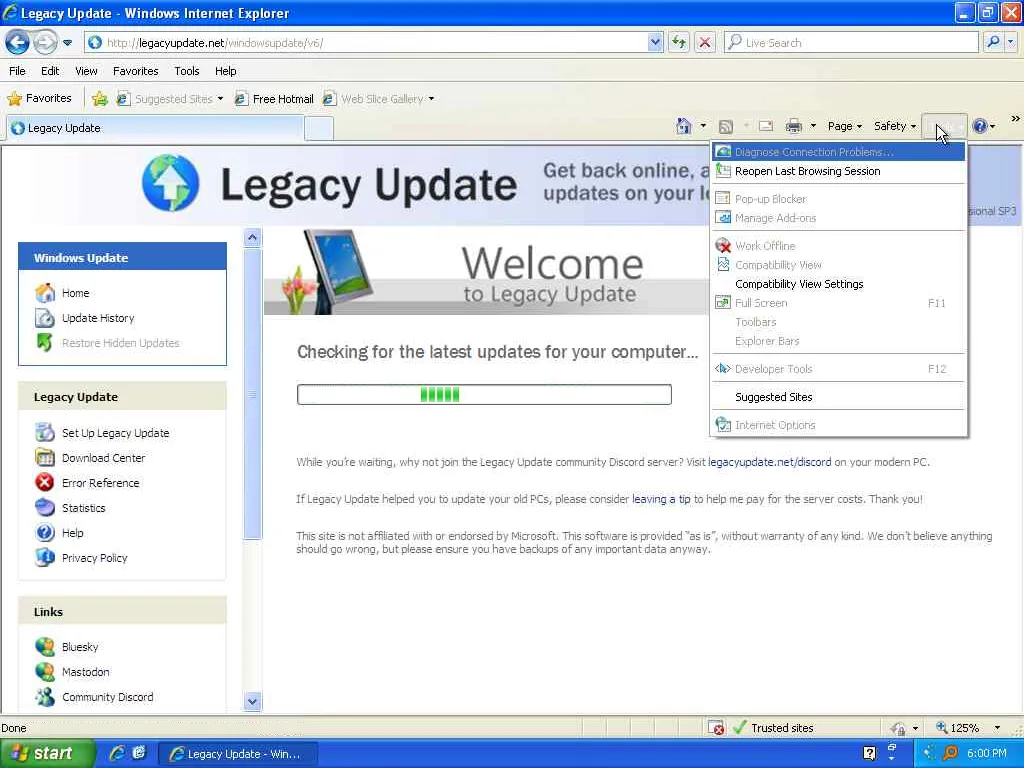The height and width of the screenshot is (768, 1024).
Task: Open the Help menu
Action: click(225, 71)
